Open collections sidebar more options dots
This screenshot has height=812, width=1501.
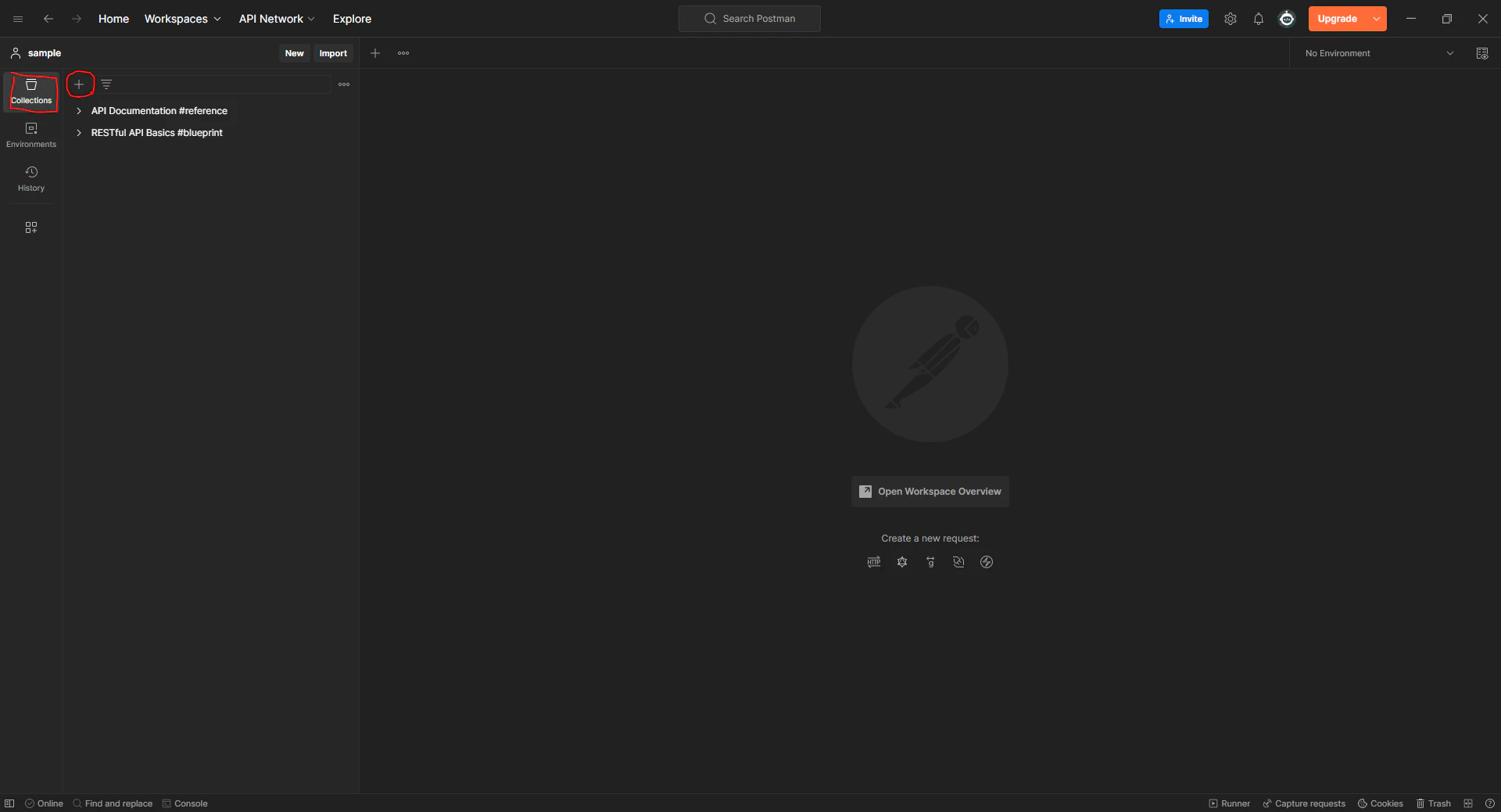[344, 84]
